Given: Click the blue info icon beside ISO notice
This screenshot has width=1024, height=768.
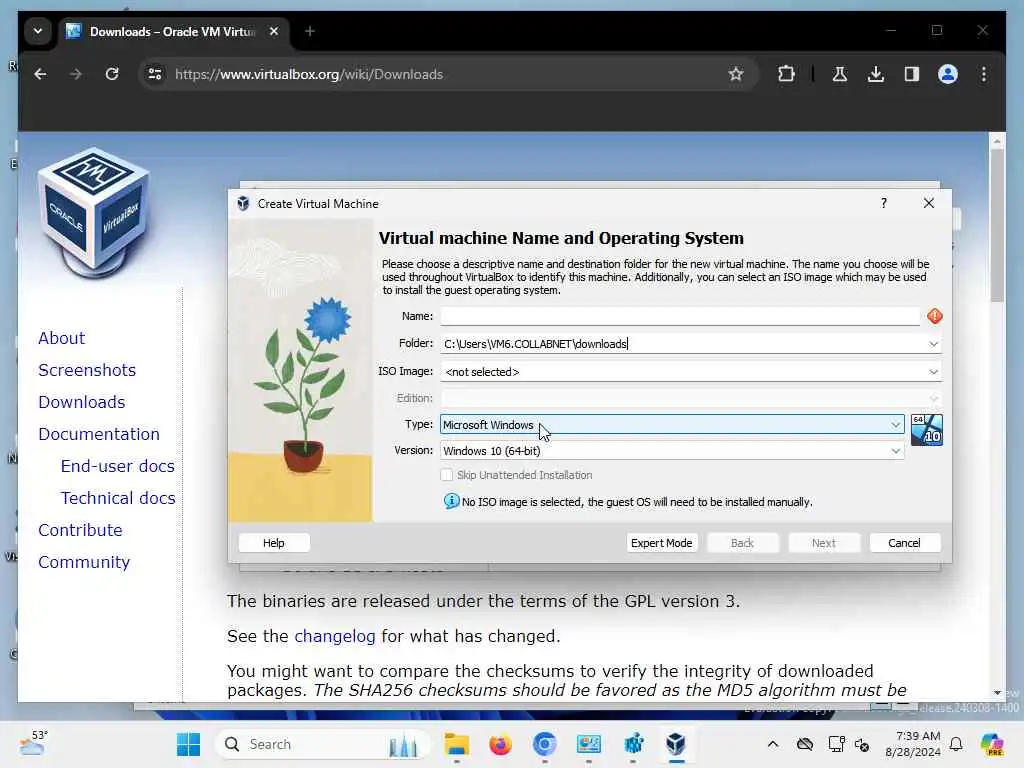Looking at the screenshot, I should click(451, 501).
